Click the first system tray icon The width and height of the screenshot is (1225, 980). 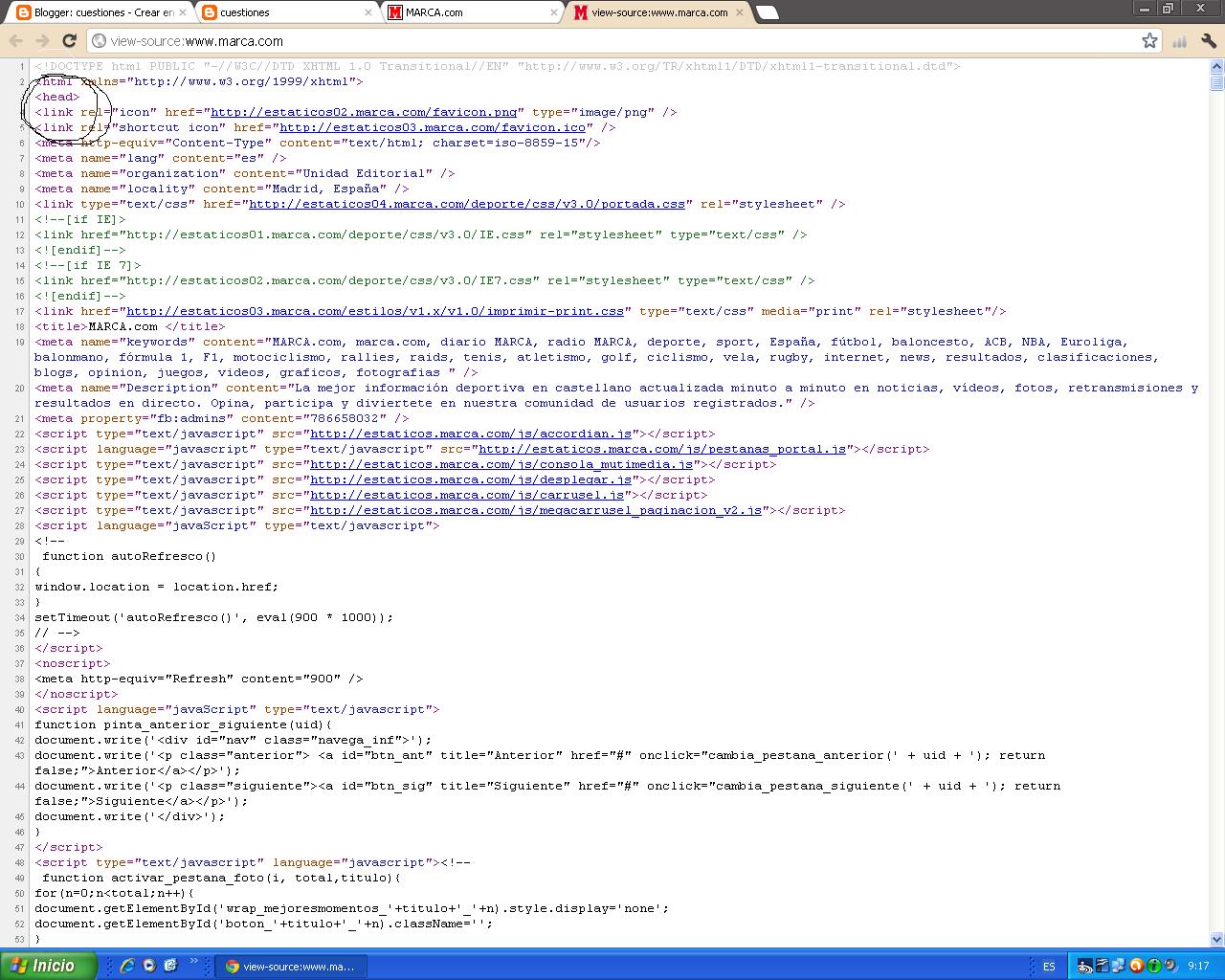click(1084, 967)
